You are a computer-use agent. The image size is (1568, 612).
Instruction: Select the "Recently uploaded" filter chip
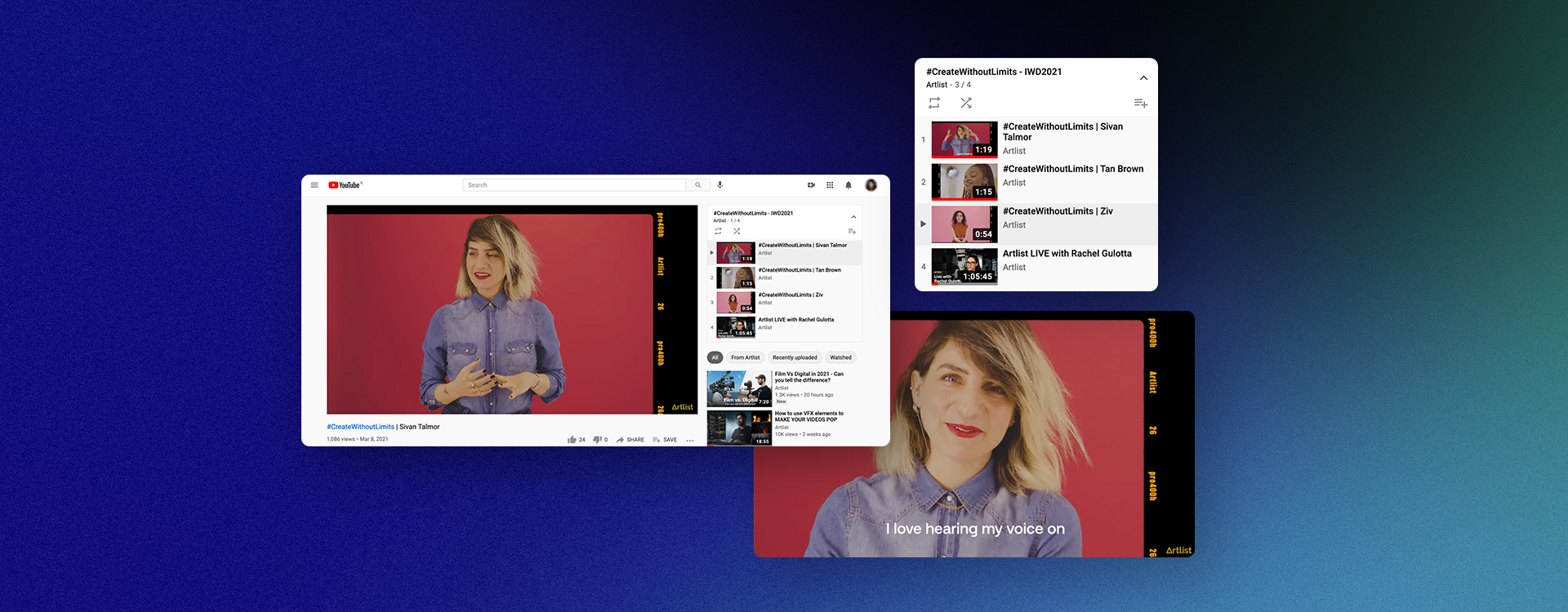pos(795,357)
